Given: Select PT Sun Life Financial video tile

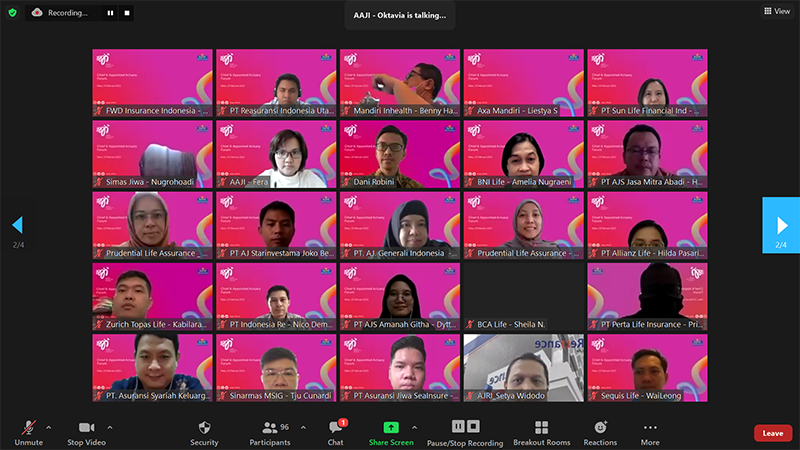Looking at the screenshot, I should 647,83.
